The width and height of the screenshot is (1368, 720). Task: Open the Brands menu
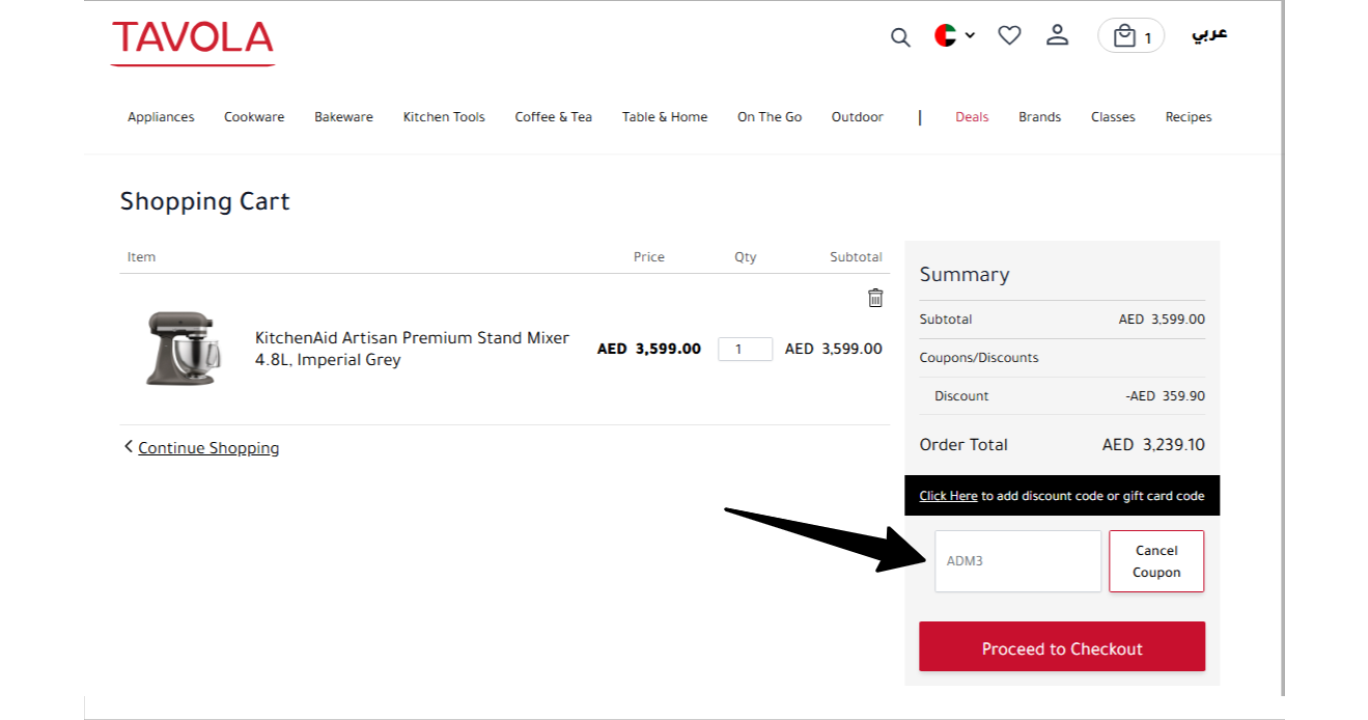[x=1040, y=117]
